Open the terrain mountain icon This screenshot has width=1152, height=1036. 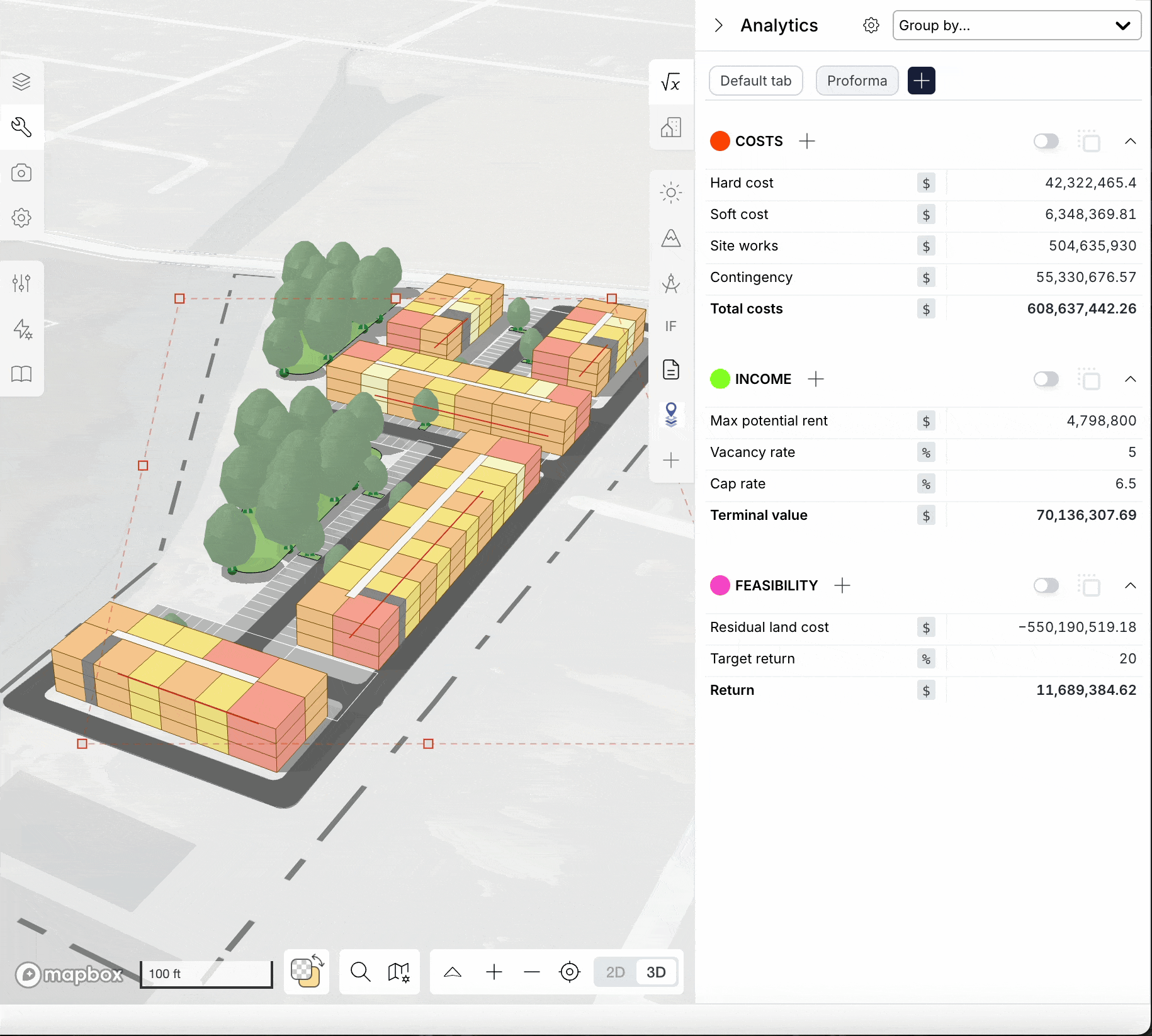tap(671, 238)
